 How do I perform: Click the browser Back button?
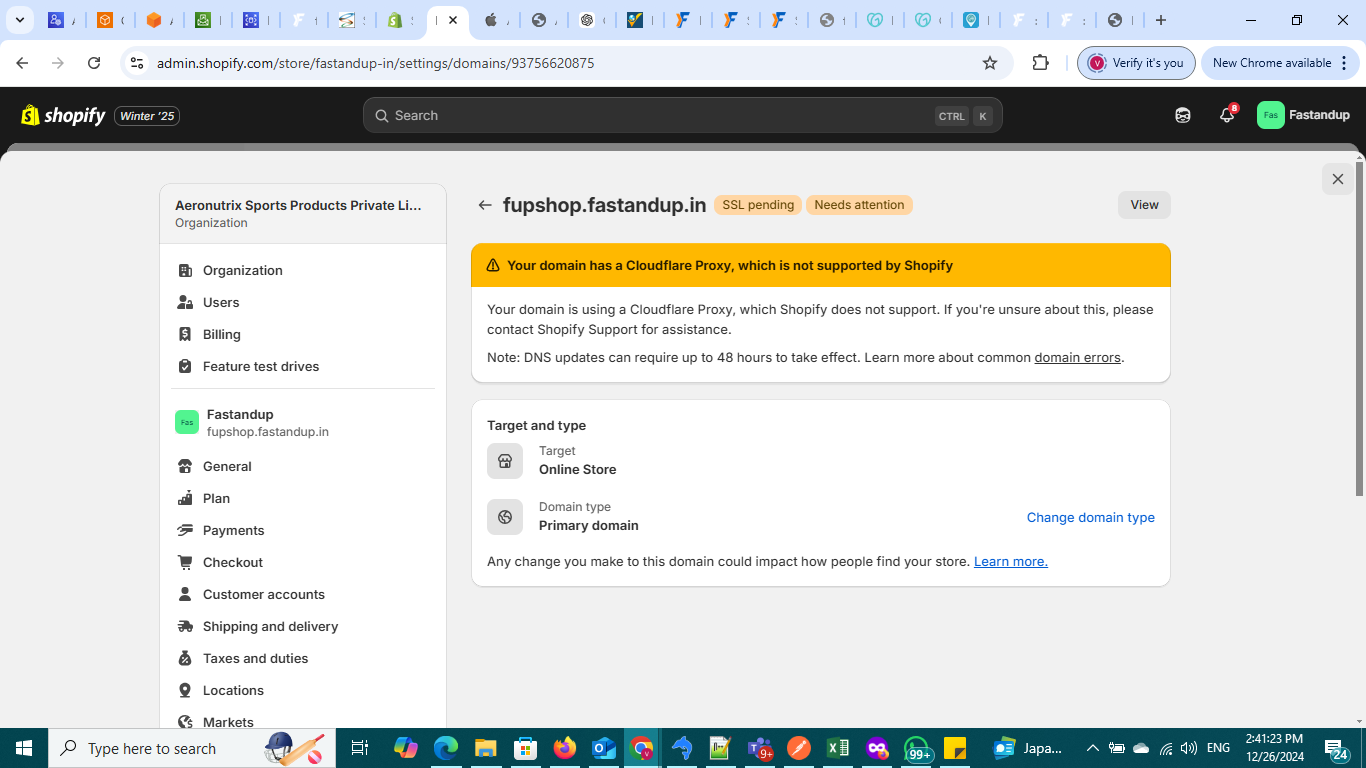[x=22, y=63]
